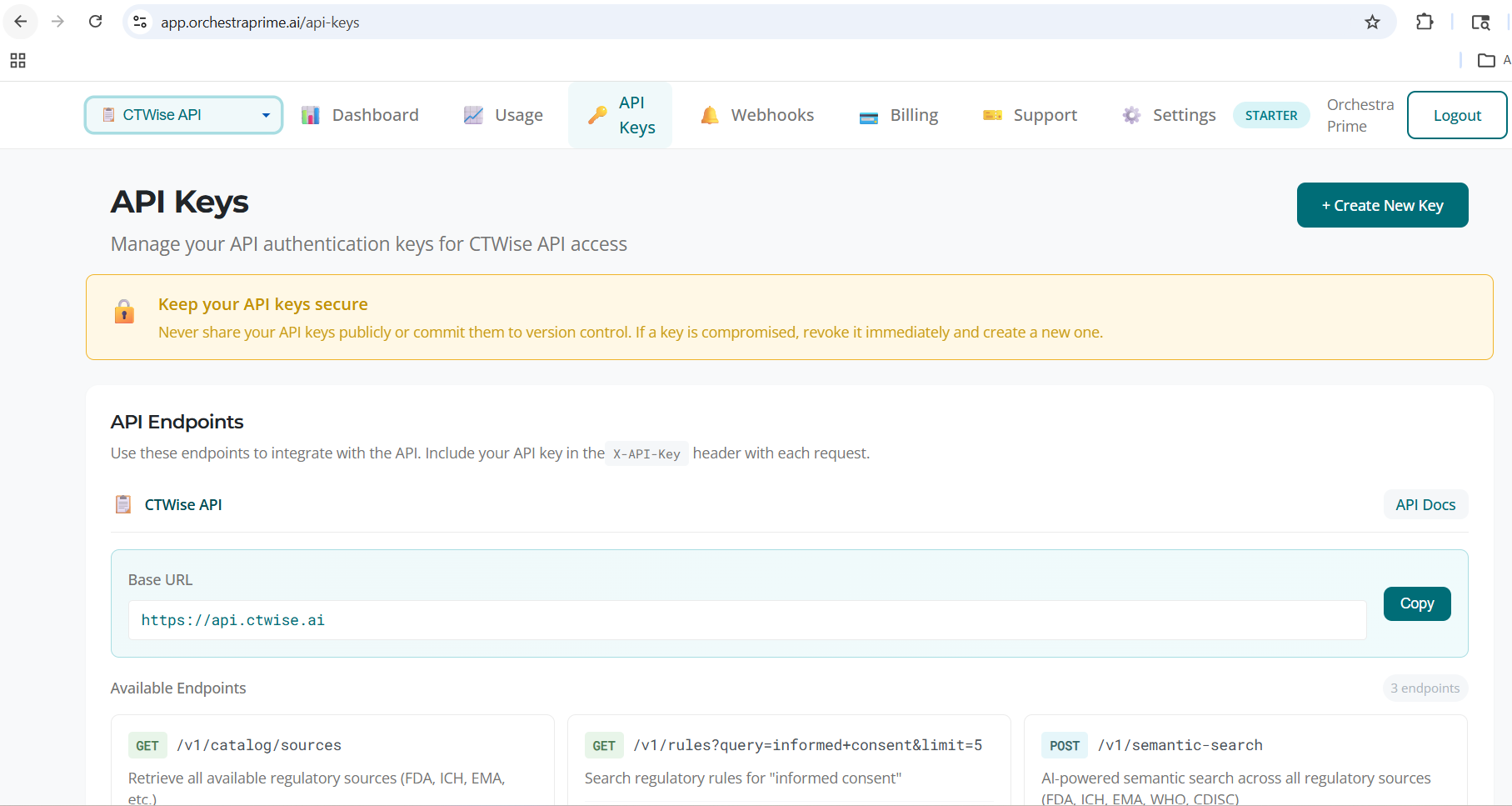Click the Create New Key button
Image resolution: width=1512 pixels, height=806 pixels.
click(1382, 205)
